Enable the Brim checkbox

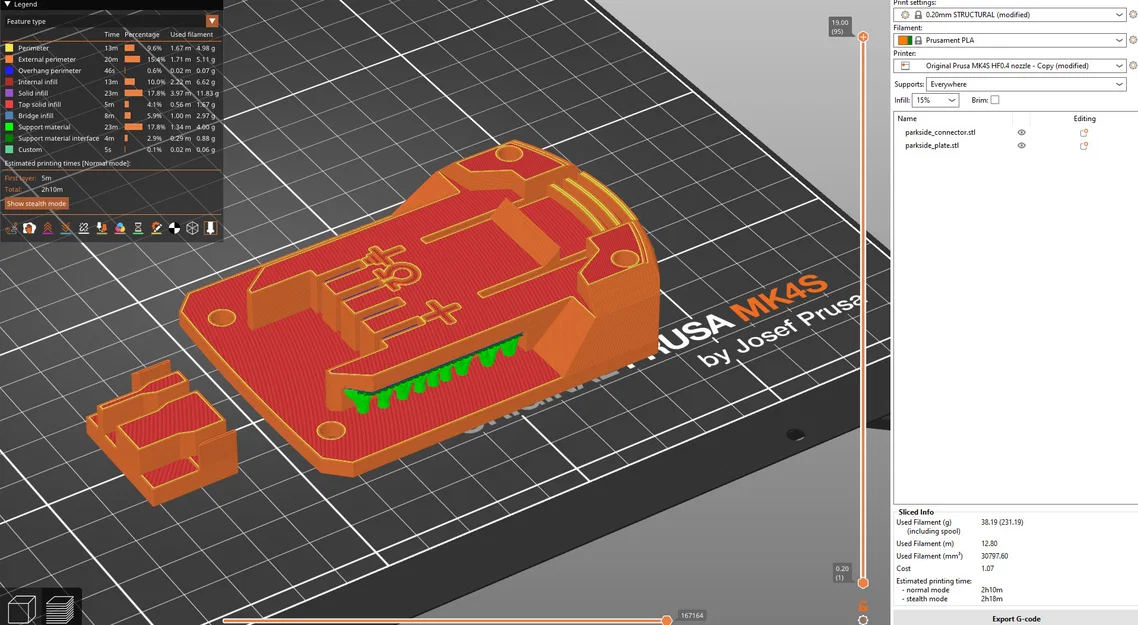click(x=995, y=100)
